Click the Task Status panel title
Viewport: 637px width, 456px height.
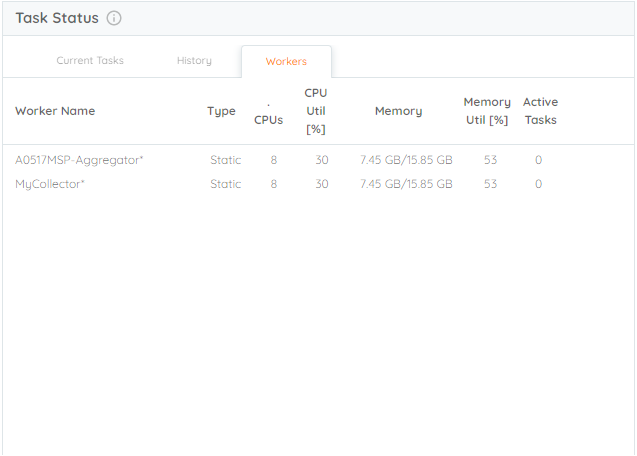coord(57,18)
